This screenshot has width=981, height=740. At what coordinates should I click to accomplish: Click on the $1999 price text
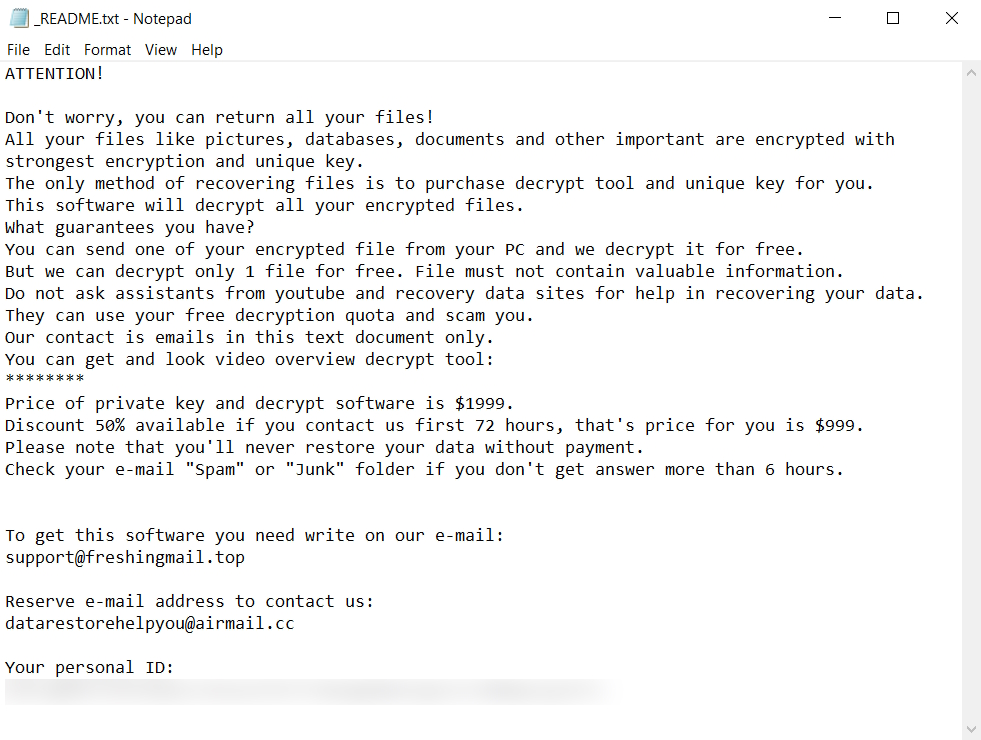point(484,404)
